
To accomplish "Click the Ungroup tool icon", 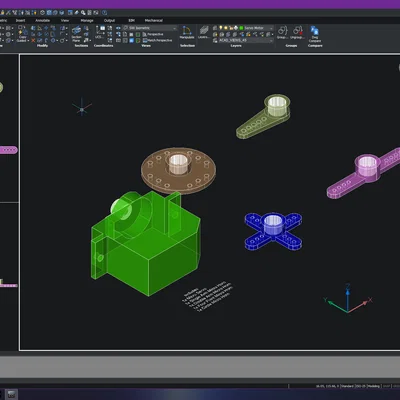I will 297,32.
